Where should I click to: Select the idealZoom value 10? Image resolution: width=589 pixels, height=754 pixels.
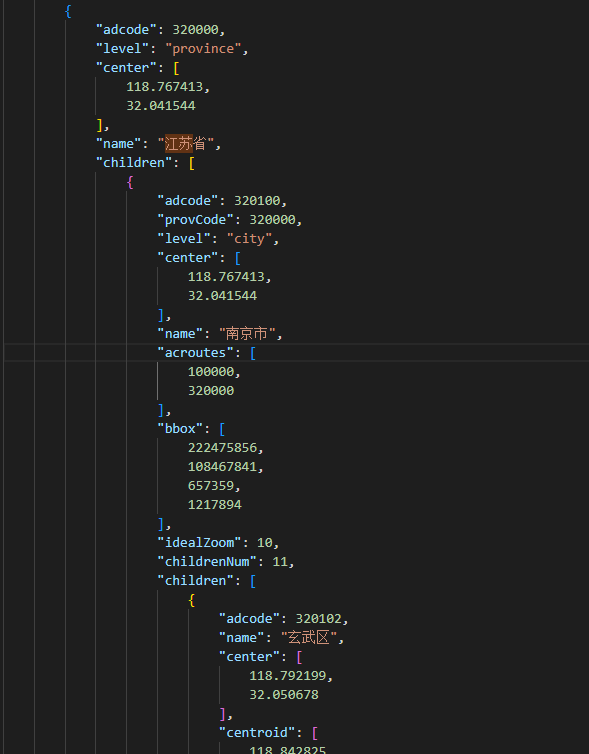[264, 542]
